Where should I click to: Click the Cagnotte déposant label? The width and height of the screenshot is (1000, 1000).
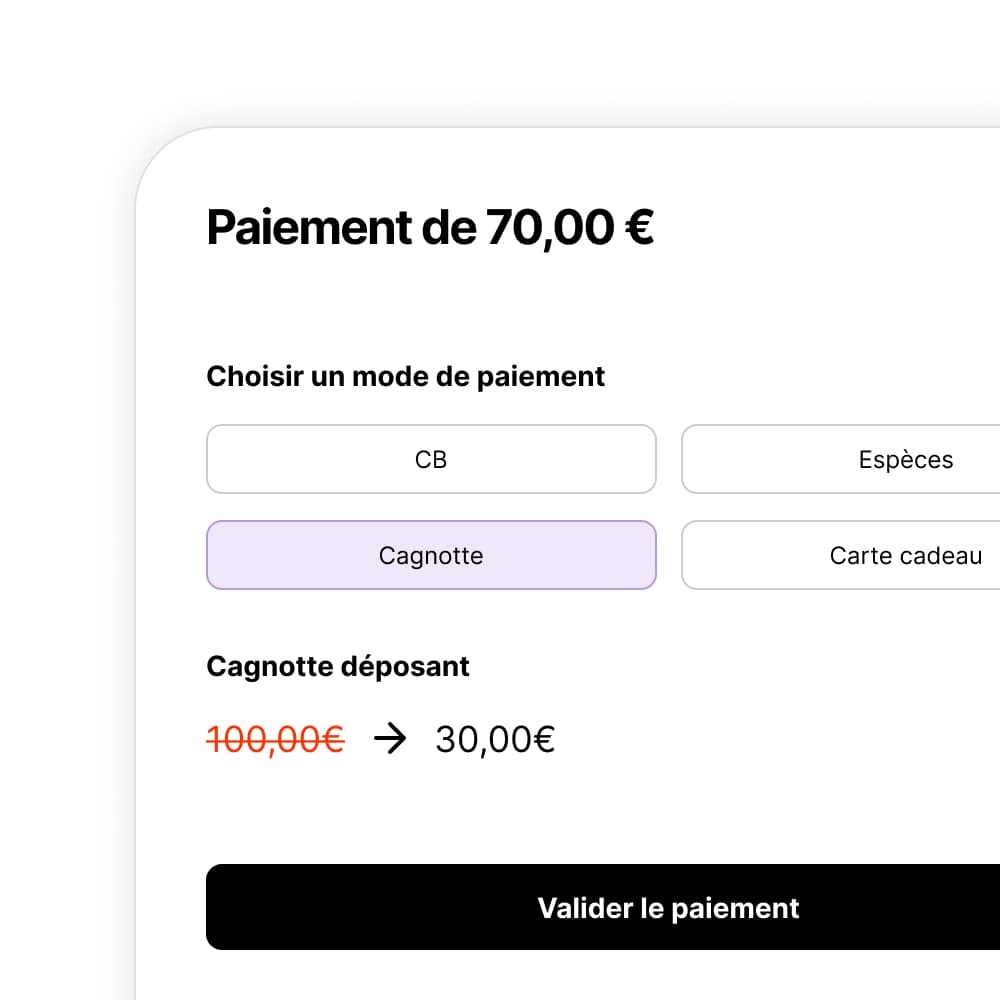tap(337, 666)
